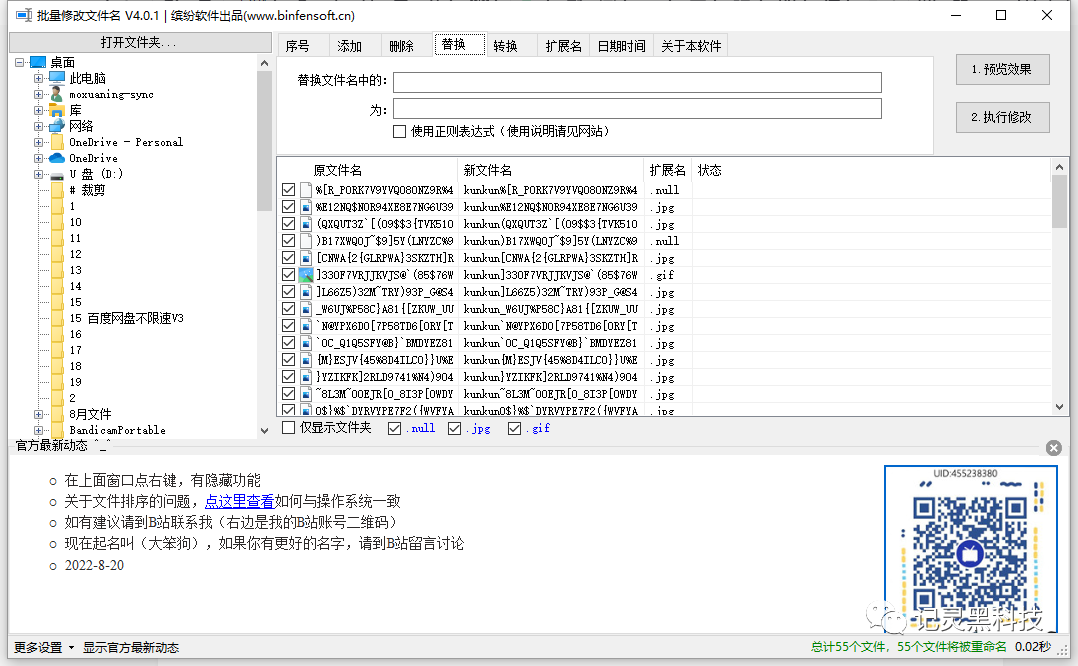Select the 此电脑 computer icon in the tree

(x=58, y=79)
